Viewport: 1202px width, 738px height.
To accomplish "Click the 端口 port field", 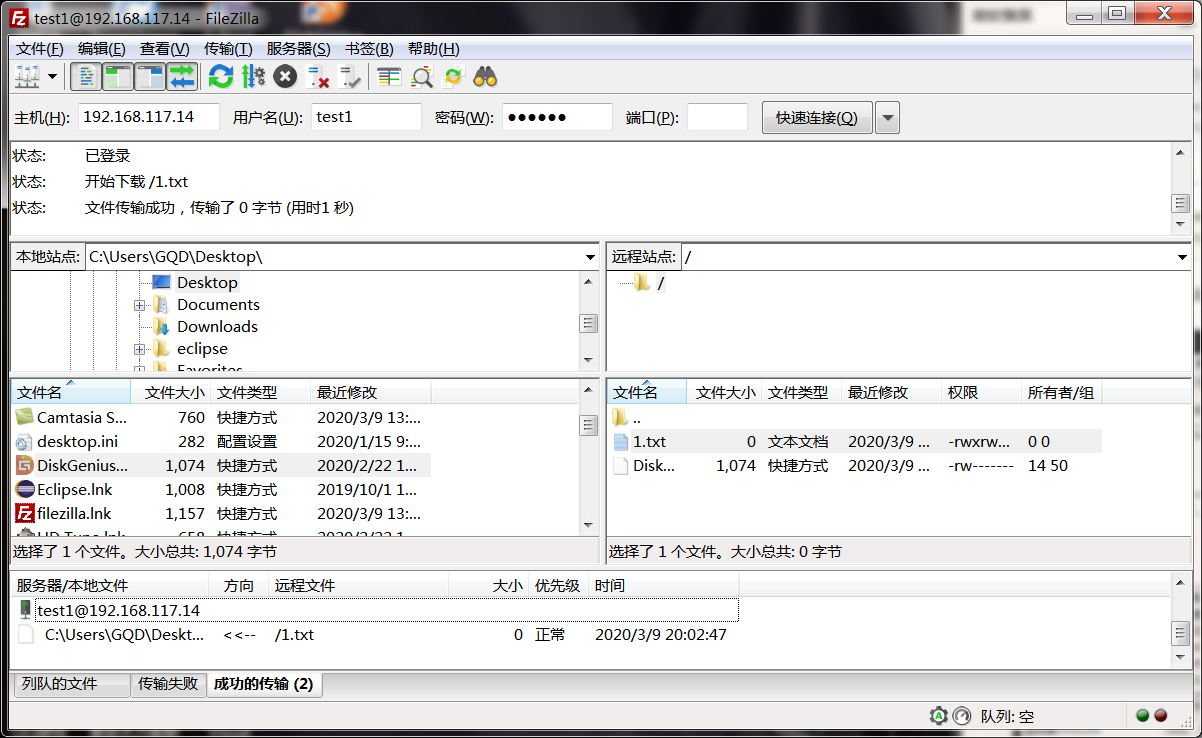I will point(717,117).
